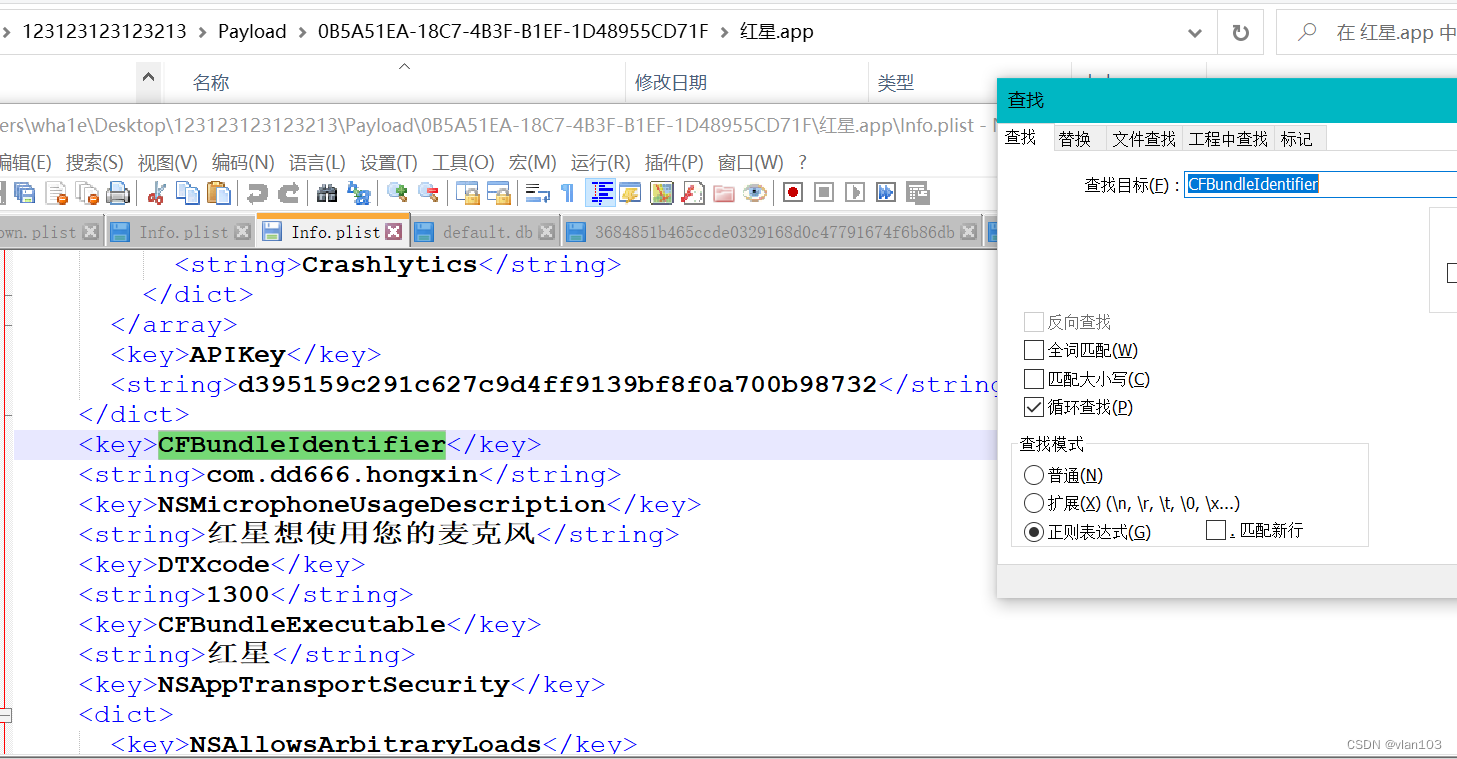The height and width of the screenshot is (759, 1457).
Task: Click the Replace toolbar icon
Action: point(358,192)
